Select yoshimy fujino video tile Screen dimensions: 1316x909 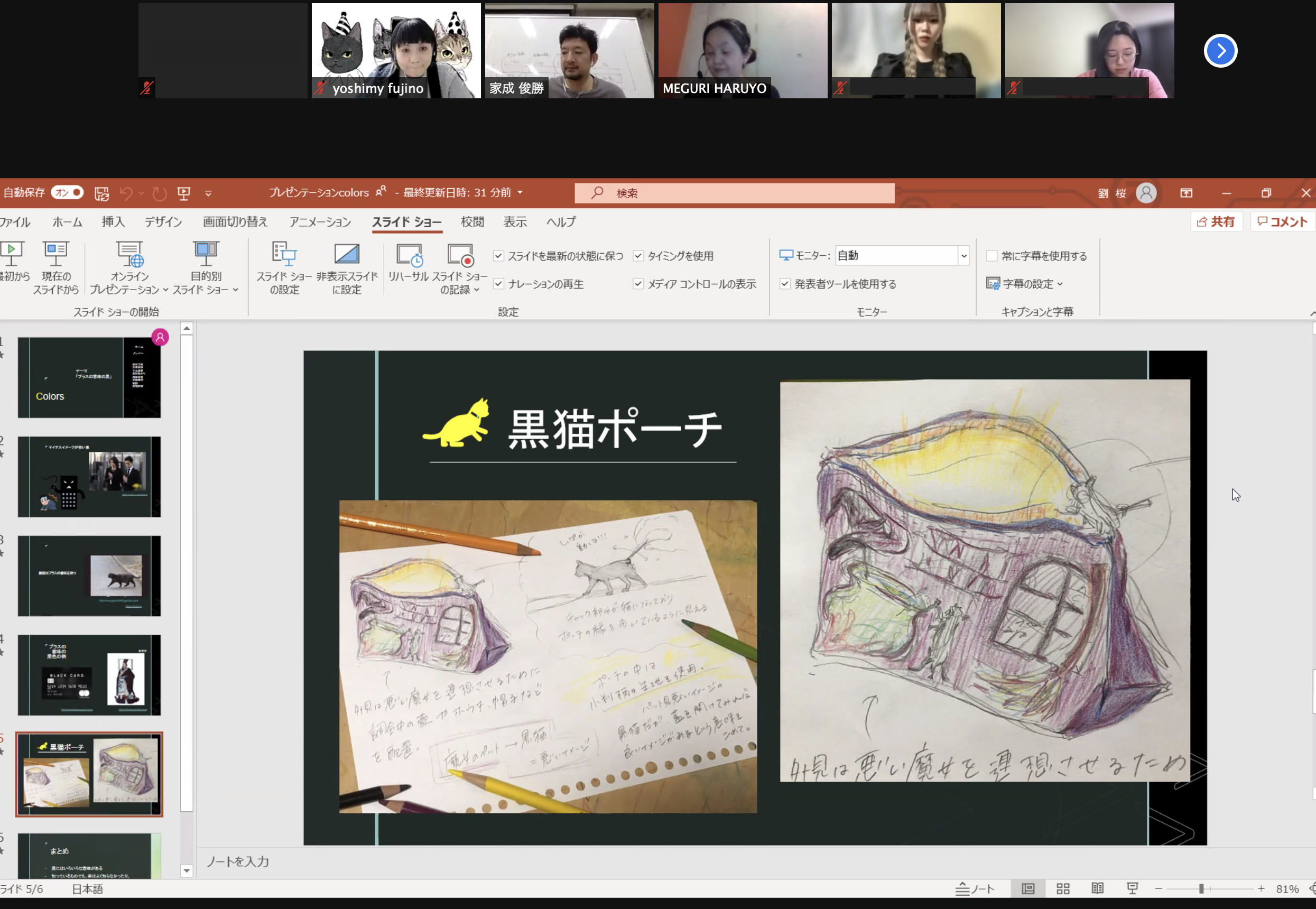click(396, 51)
